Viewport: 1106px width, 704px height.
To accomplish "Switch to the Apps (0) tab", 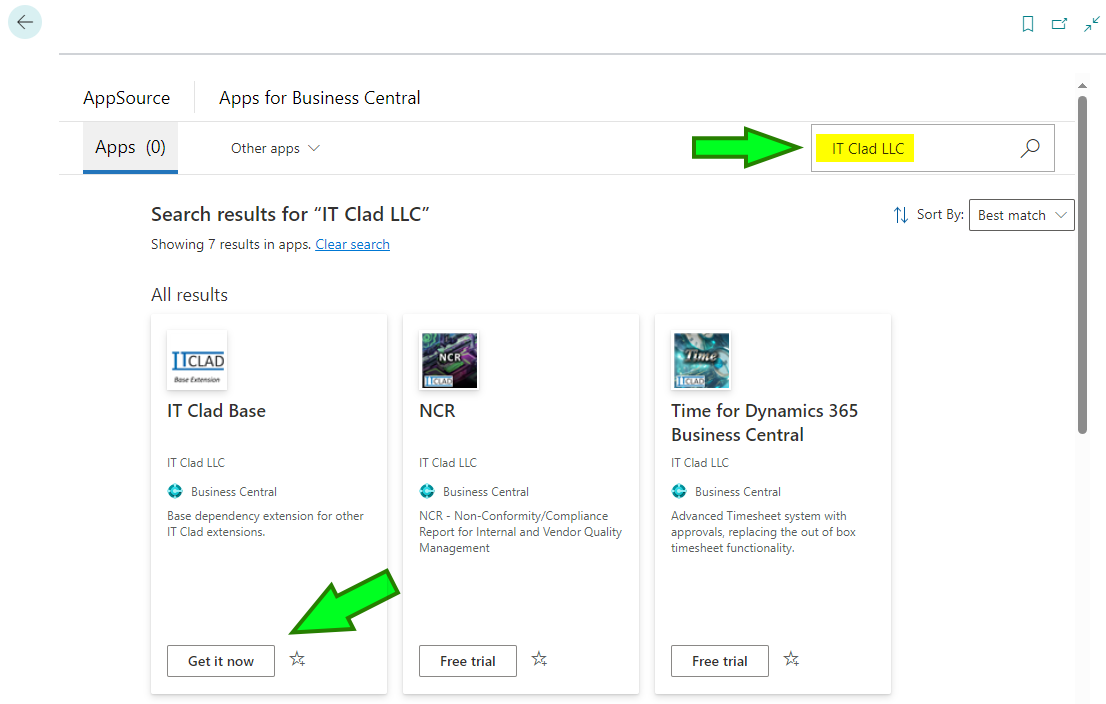I will [129, 147].
